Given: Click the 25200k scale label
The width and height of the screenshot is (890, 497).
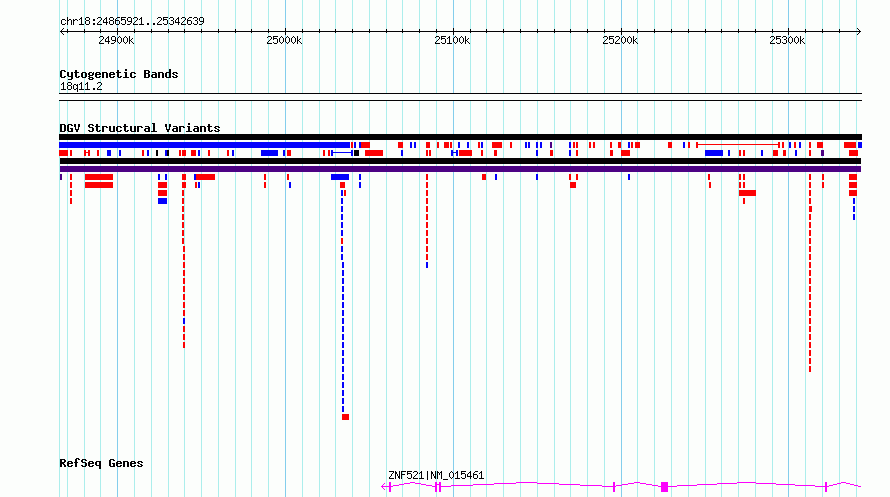Looking at the screenshot, I should (x=620, y=40).
